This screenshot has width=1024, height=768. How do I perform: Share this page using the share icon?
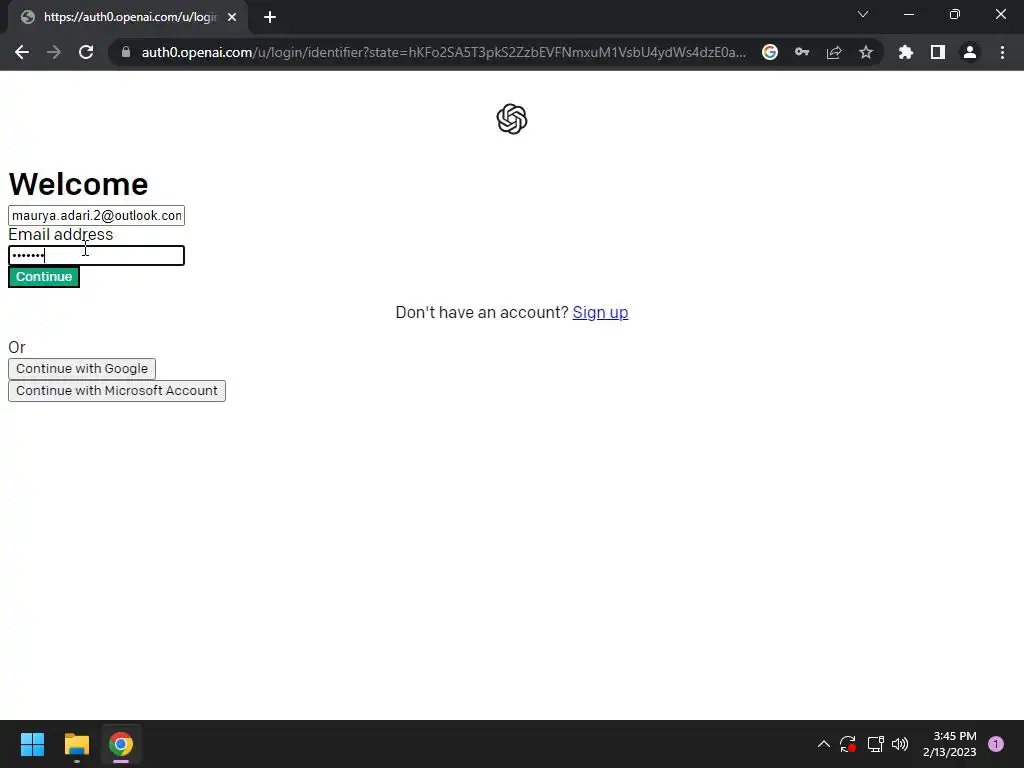tap(834, 52)
